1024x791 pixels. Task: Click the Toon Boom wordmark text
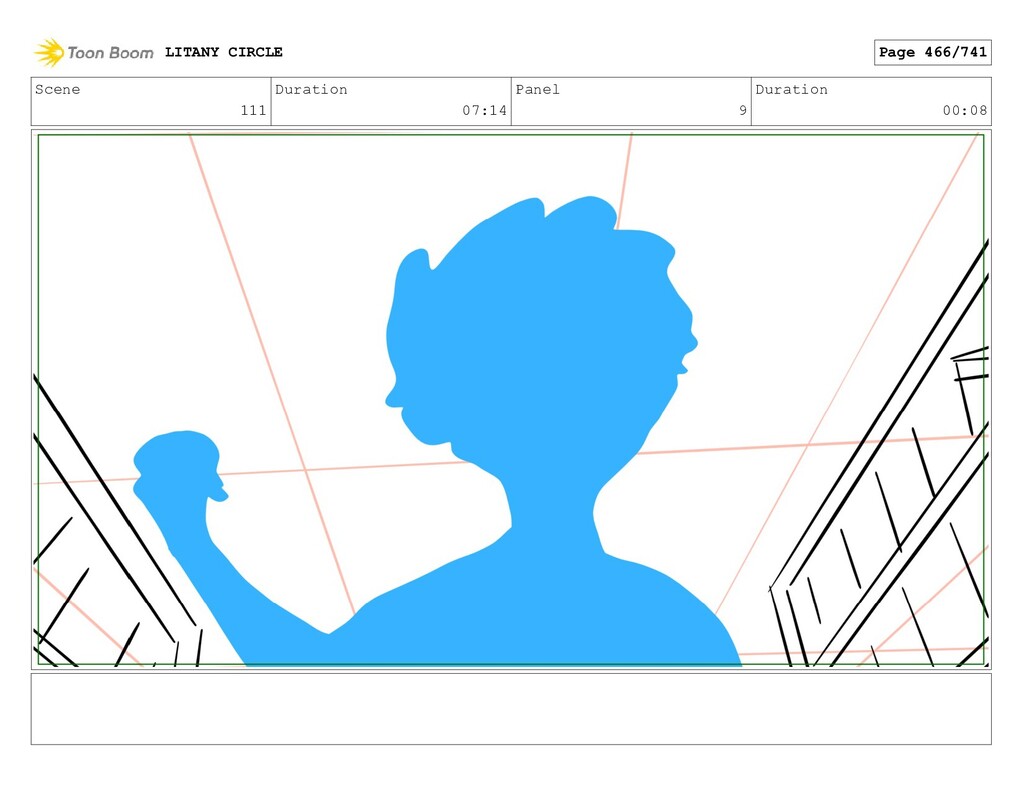point(110,53)
